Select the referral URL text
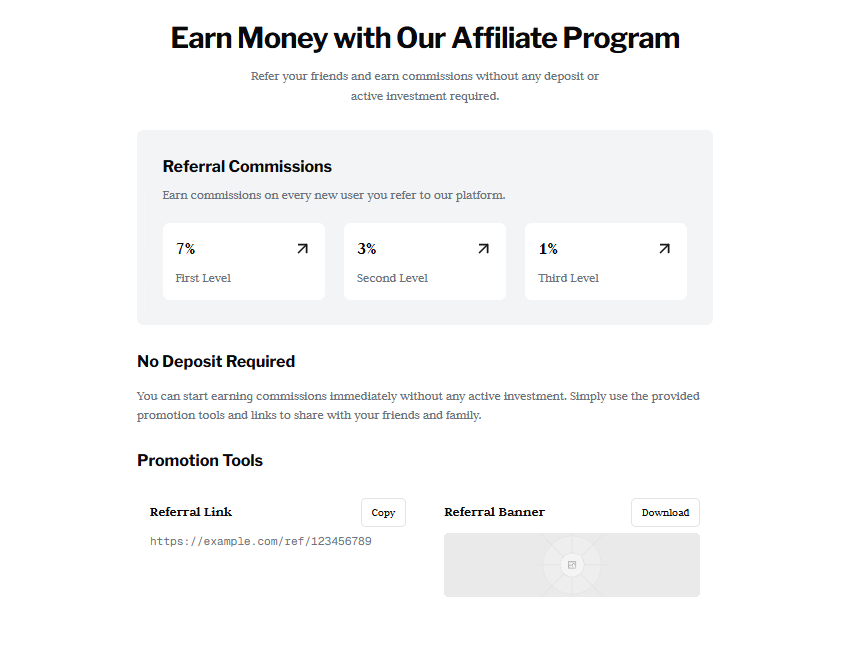 pyautogui.click(x=261, y=541)
